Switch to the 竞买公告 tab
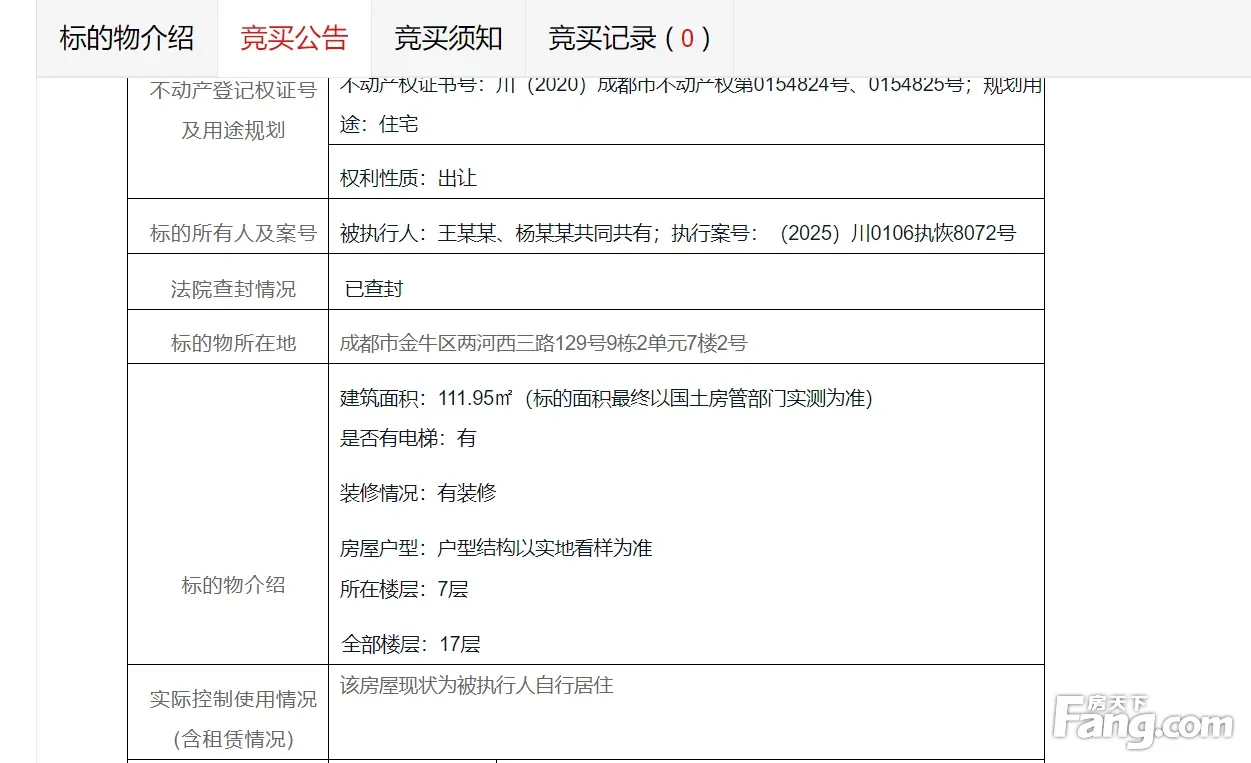Viewport: 1251px width, 763px height. point(294,39)
